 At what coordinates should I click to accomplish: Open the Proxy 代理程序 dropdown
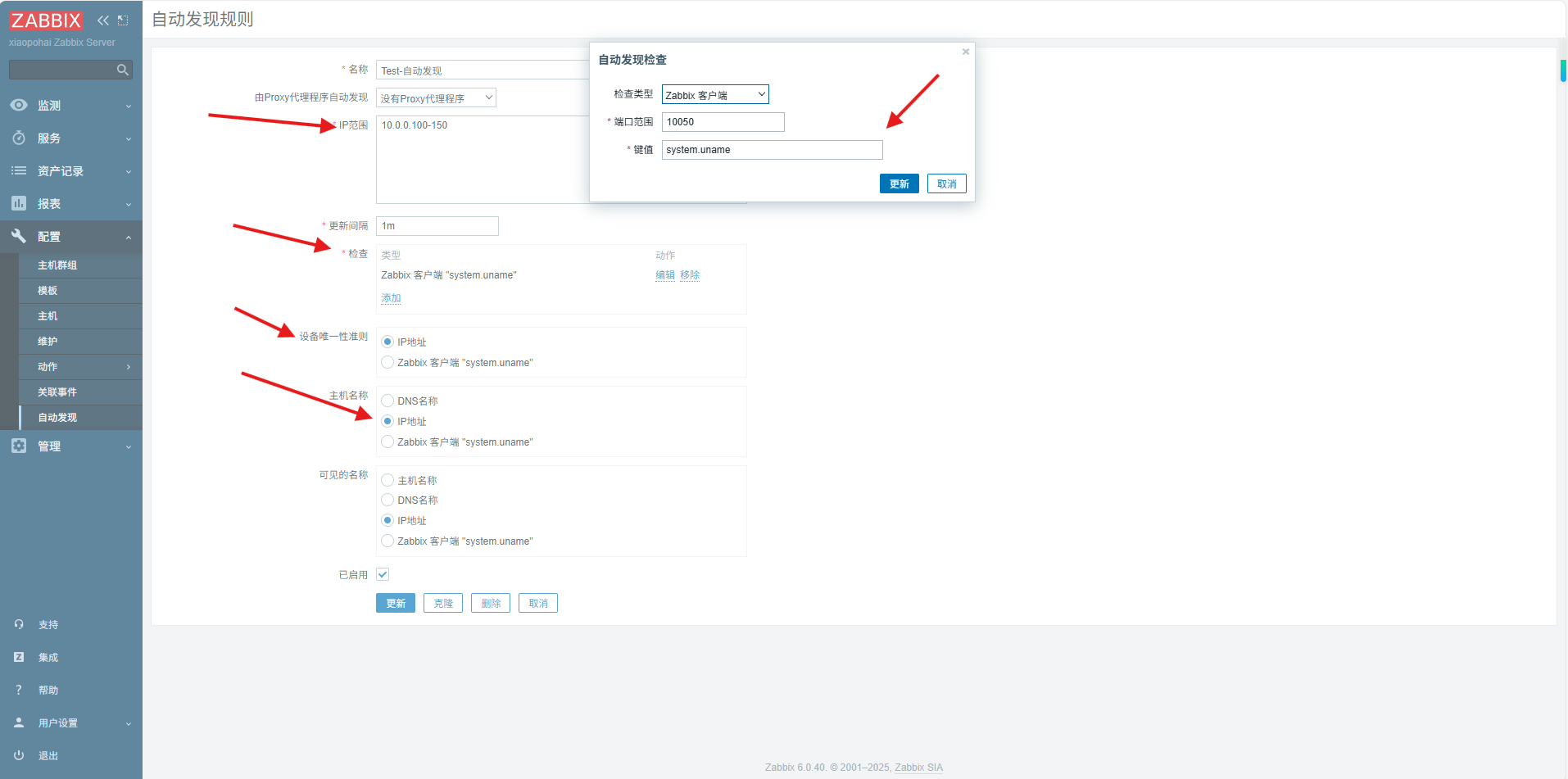click(436, 97)
